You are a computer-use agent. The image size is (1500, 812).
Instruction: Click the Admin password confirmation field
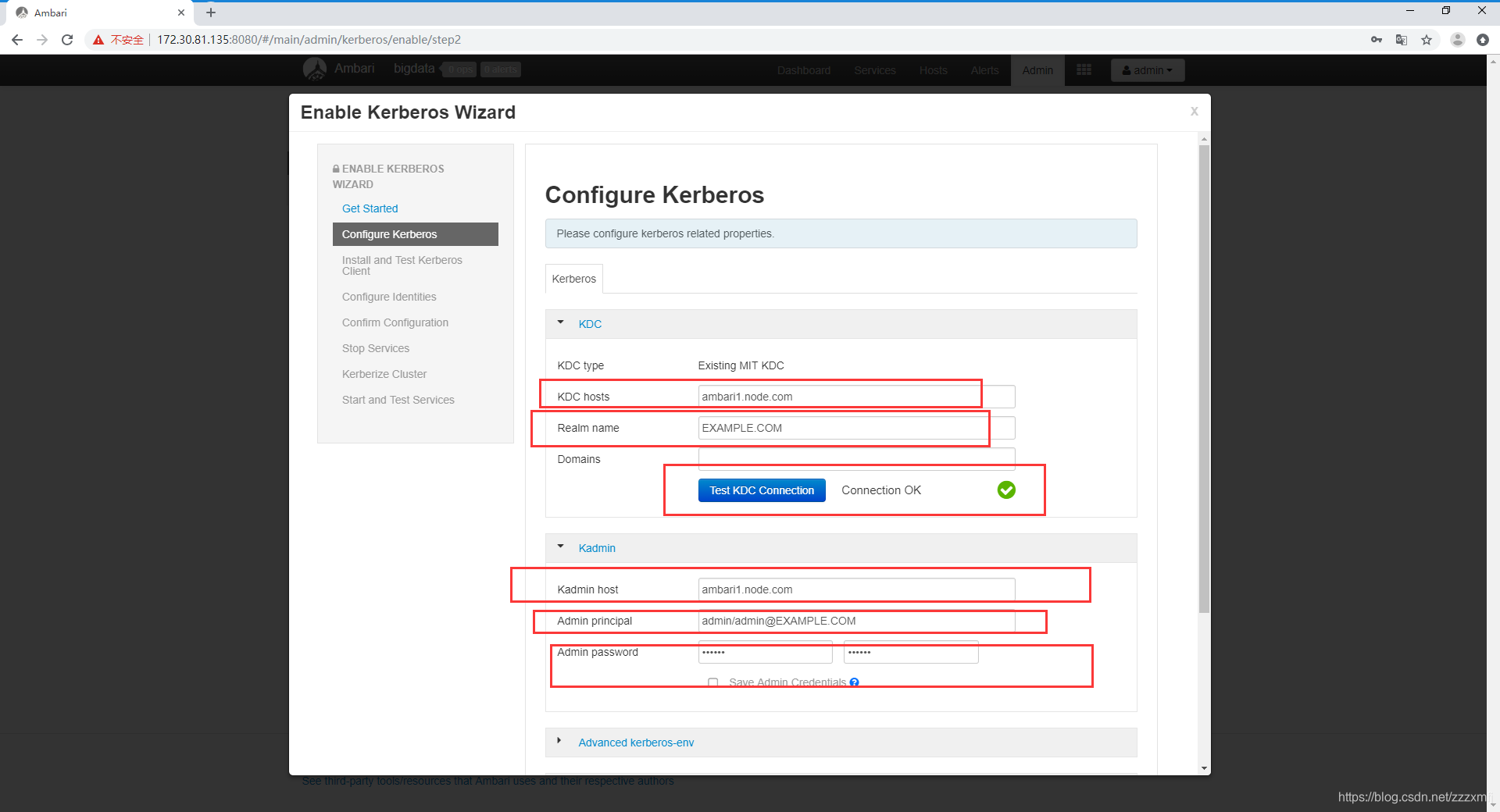click(911, 652)
